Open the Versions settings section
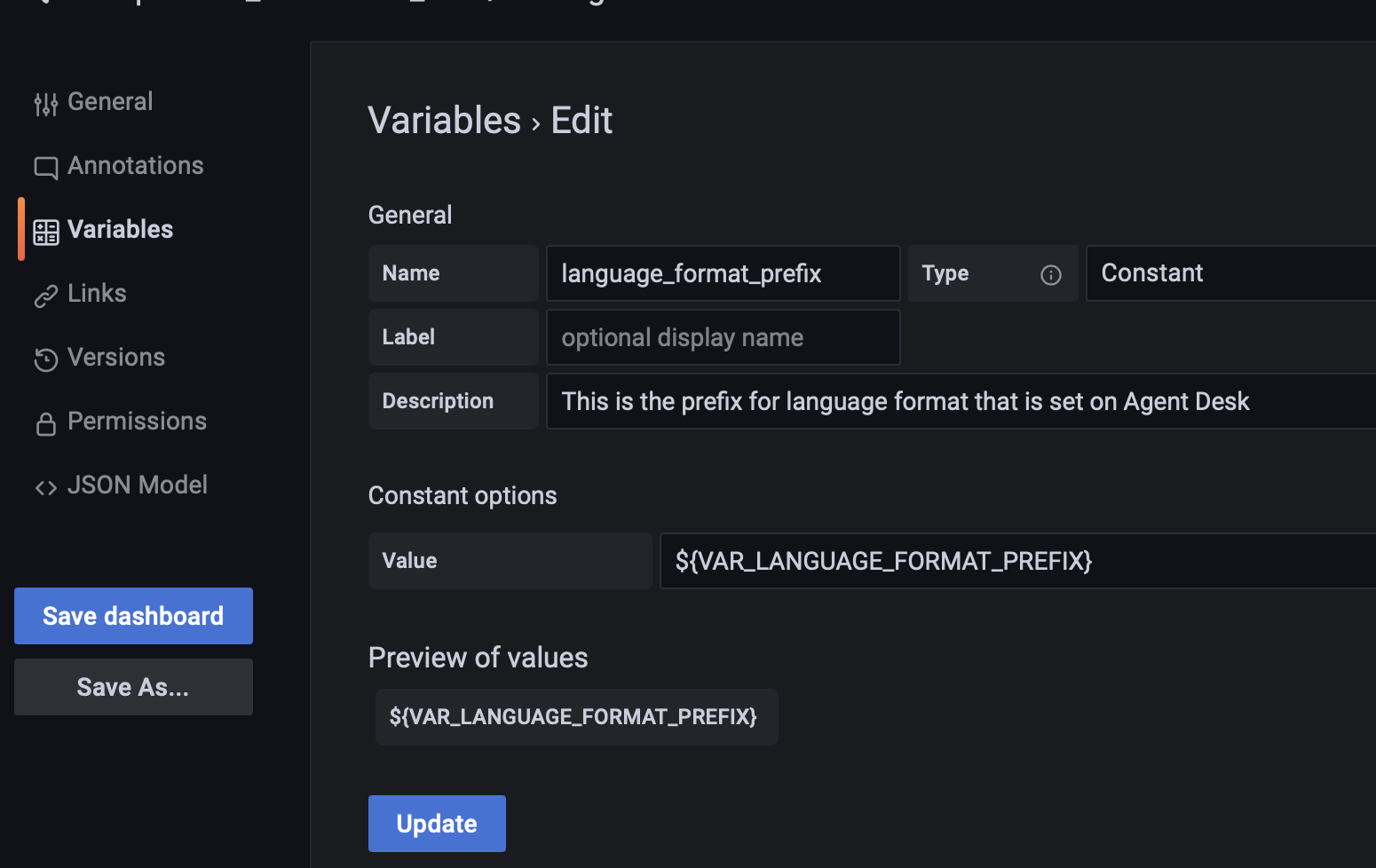Viewport: 1376px width, 868px height. click(116, 358)
